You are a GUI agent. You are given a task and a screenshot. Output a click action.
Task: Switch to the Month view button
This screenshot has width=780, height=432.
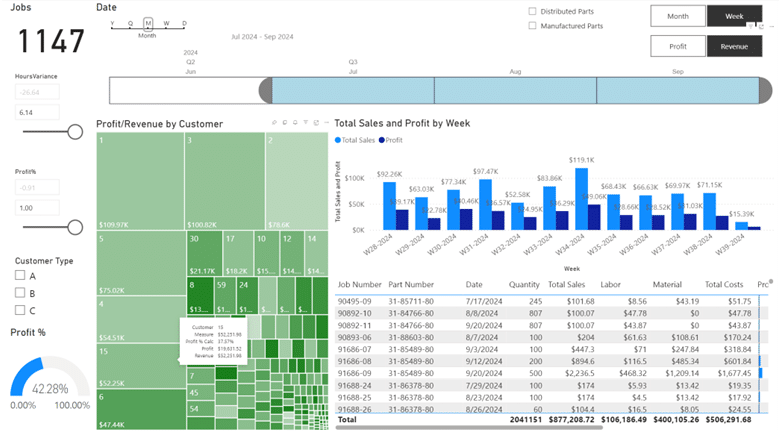tap(678, 16)
